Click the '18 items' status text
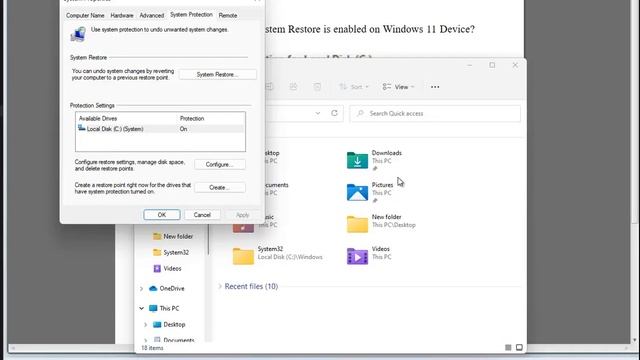The image size is (640, 360). [152, 348]
